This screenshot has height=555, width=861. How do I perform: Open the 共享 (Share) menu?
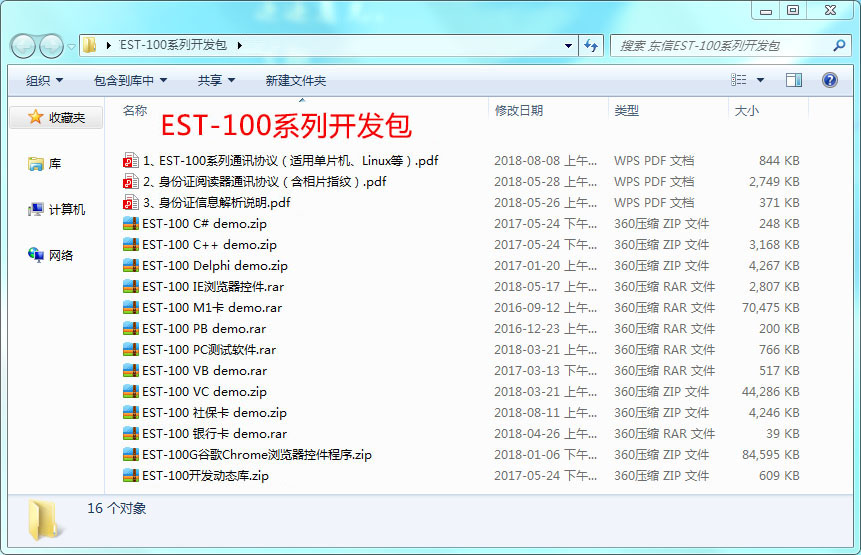(x=216, y=80)
